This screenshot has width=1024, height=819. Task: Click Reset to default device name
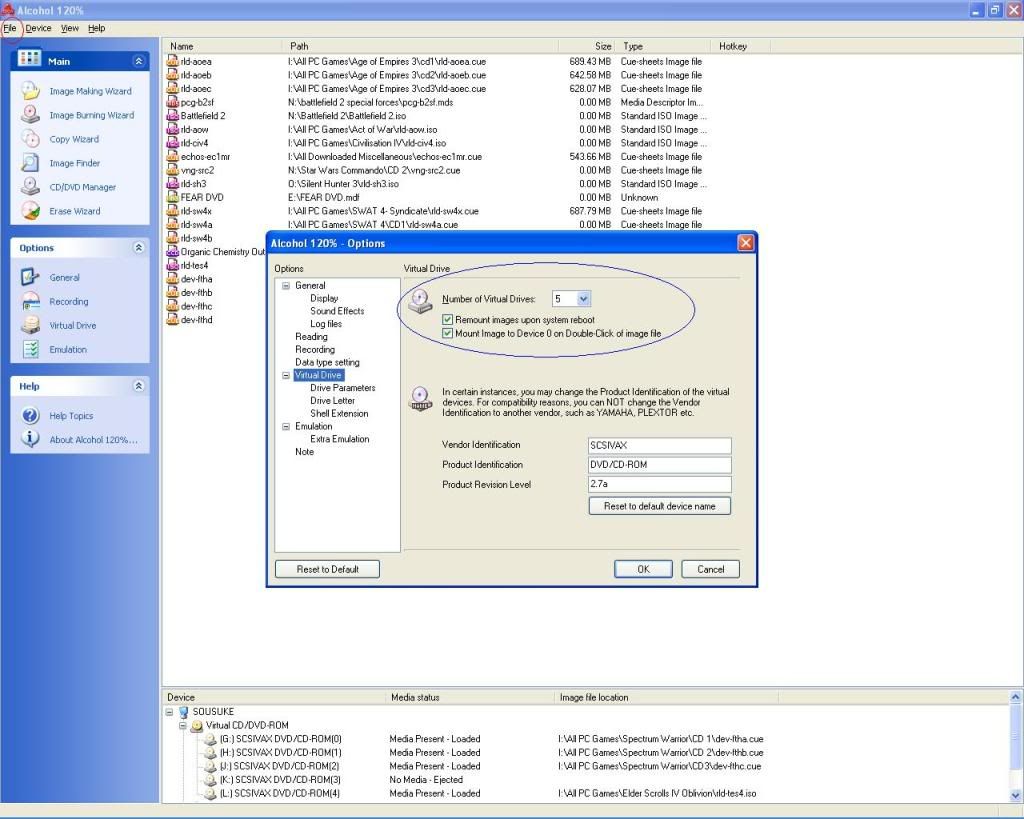click(x=659, y=506)
